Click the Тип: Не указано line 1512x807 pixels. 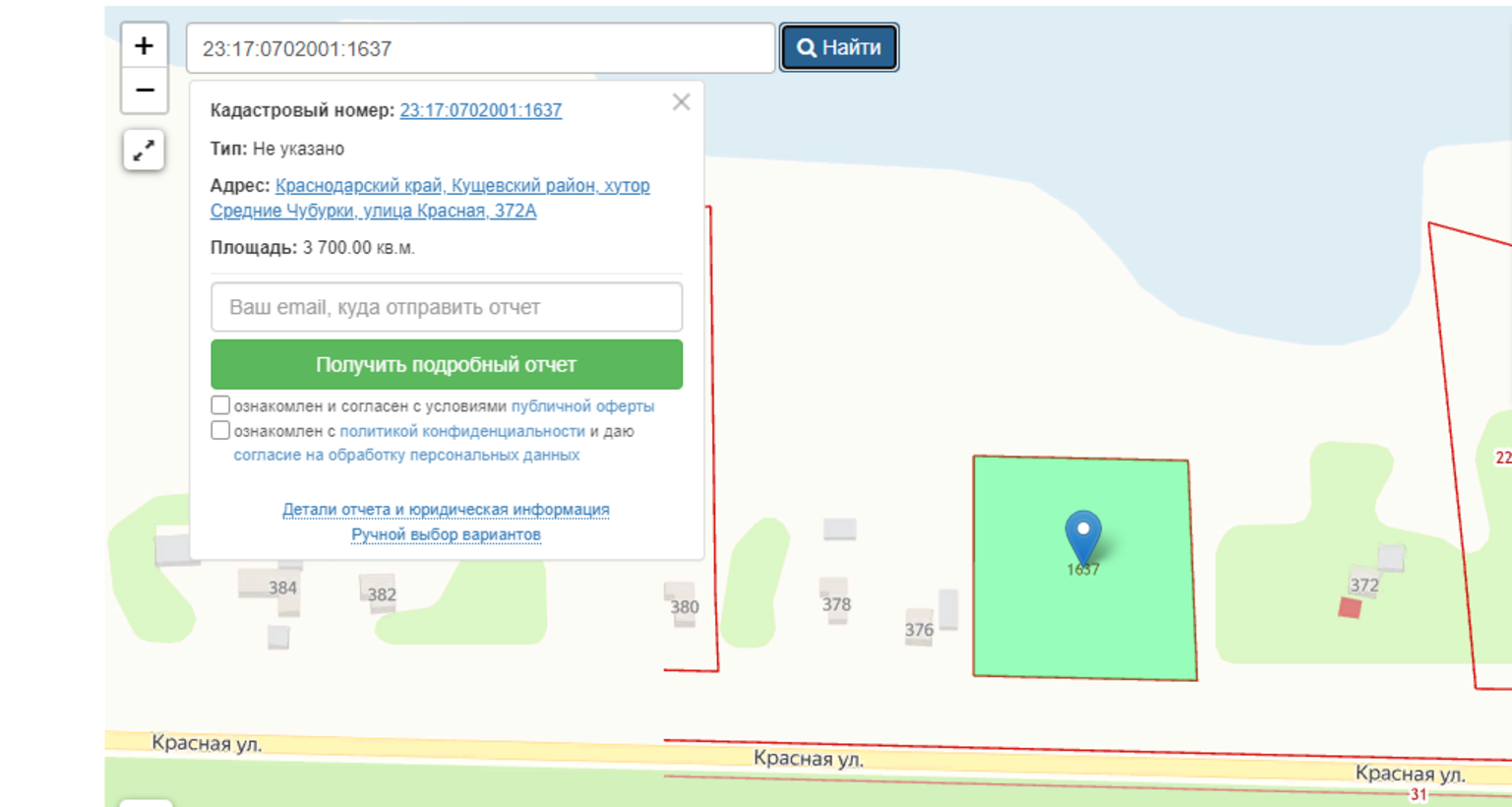[x=277, y=149]
